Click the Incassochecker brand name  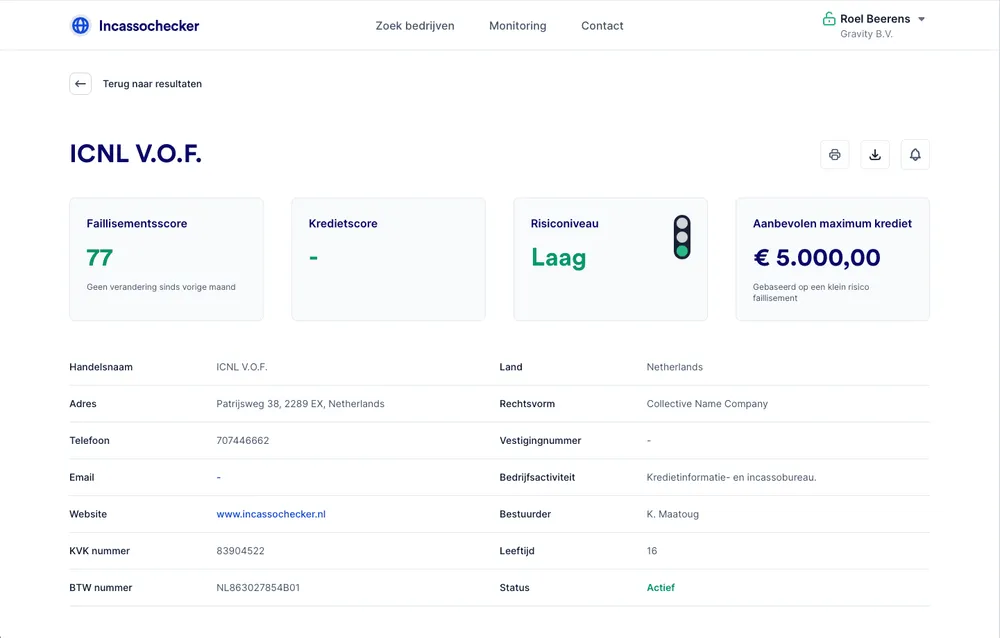149,26
